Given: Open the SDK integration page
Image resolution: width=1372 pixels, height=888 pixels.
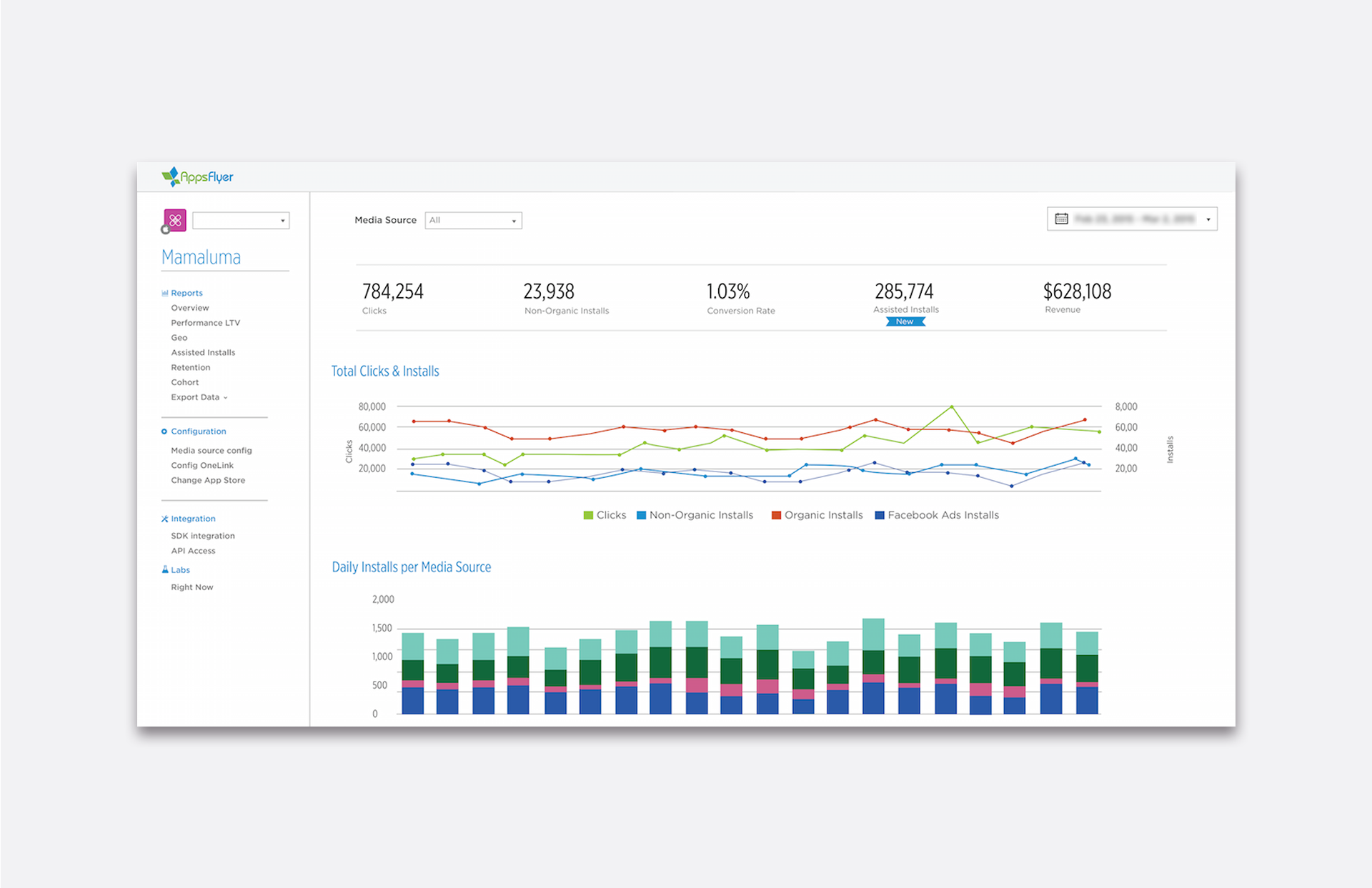Looking at the screenshot, I should tap(202, 536).
